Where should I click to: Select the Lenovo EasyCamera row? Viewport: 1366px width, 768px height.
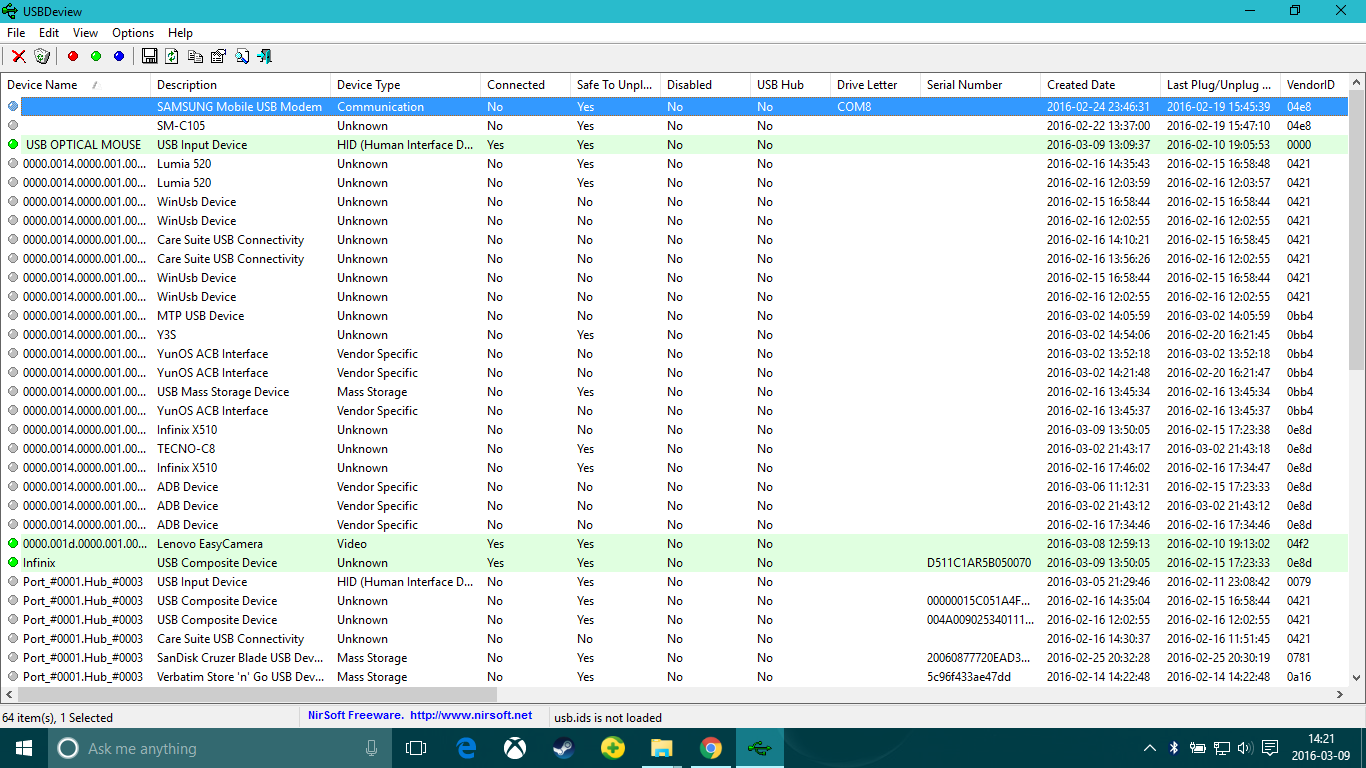[675, 544]
